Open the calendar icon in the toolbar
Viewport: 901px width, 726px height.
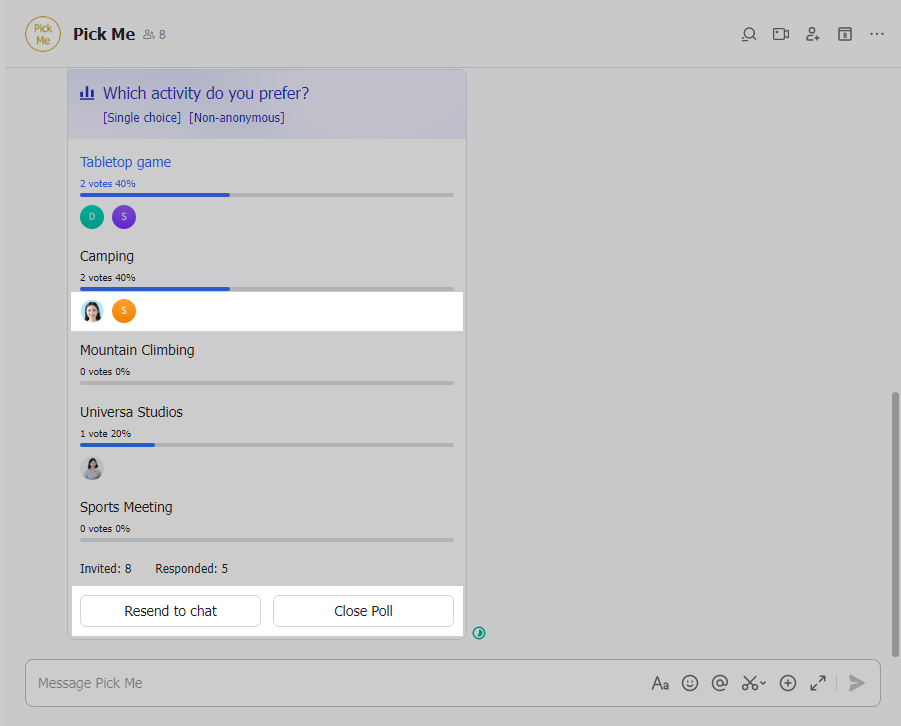pos(844,33)
